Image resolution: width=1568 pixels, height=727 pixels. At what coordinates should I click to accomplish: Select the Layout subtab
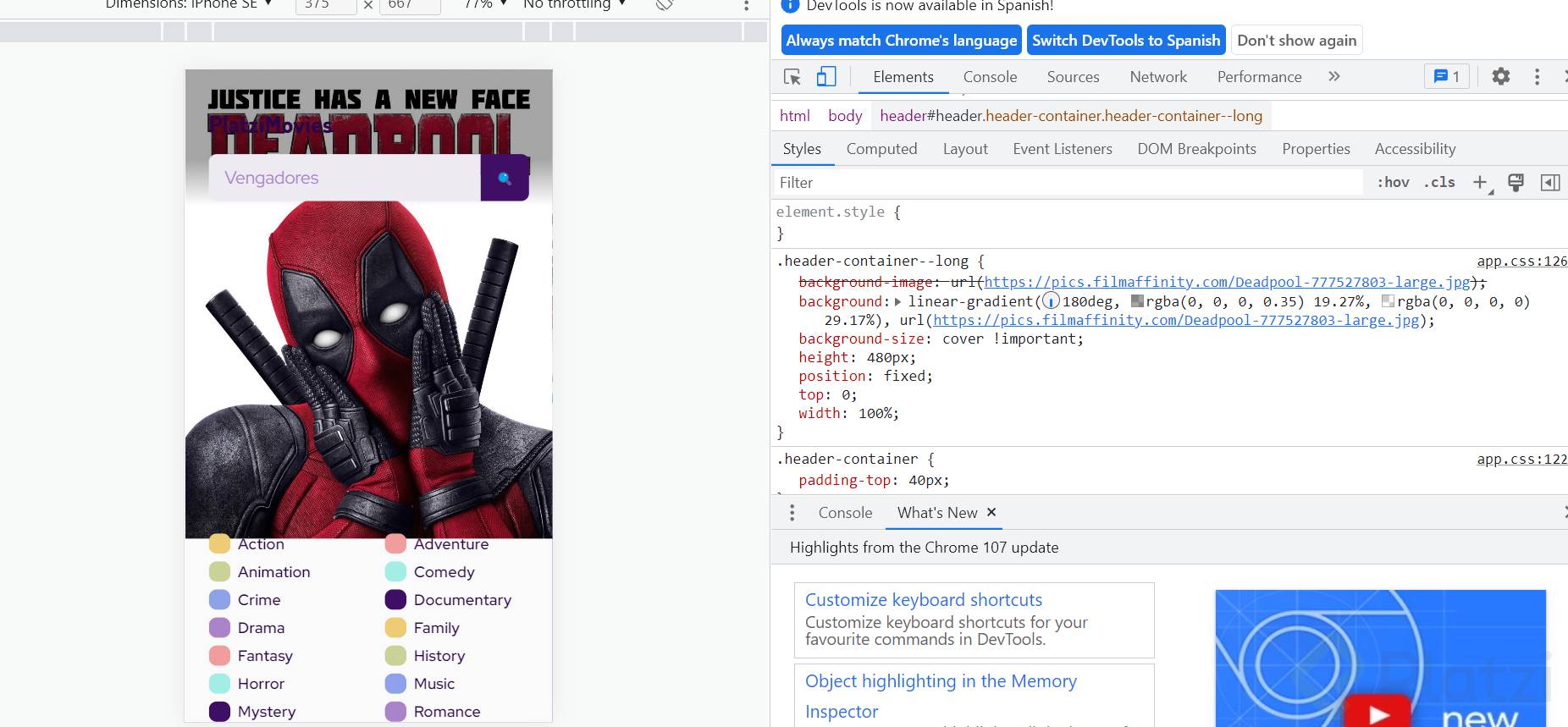[x=965, y=149]
